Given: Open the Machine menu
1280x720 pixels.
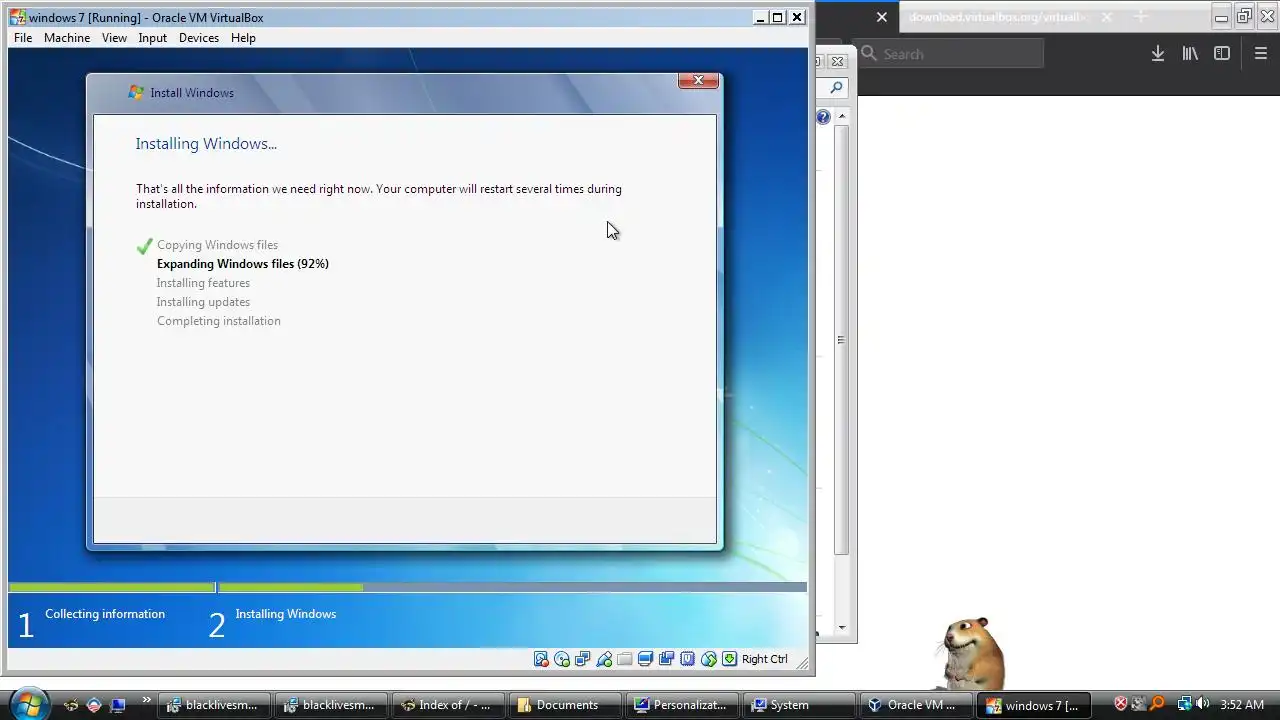Looking at the screenshot, I should click(x=67, y=38).
